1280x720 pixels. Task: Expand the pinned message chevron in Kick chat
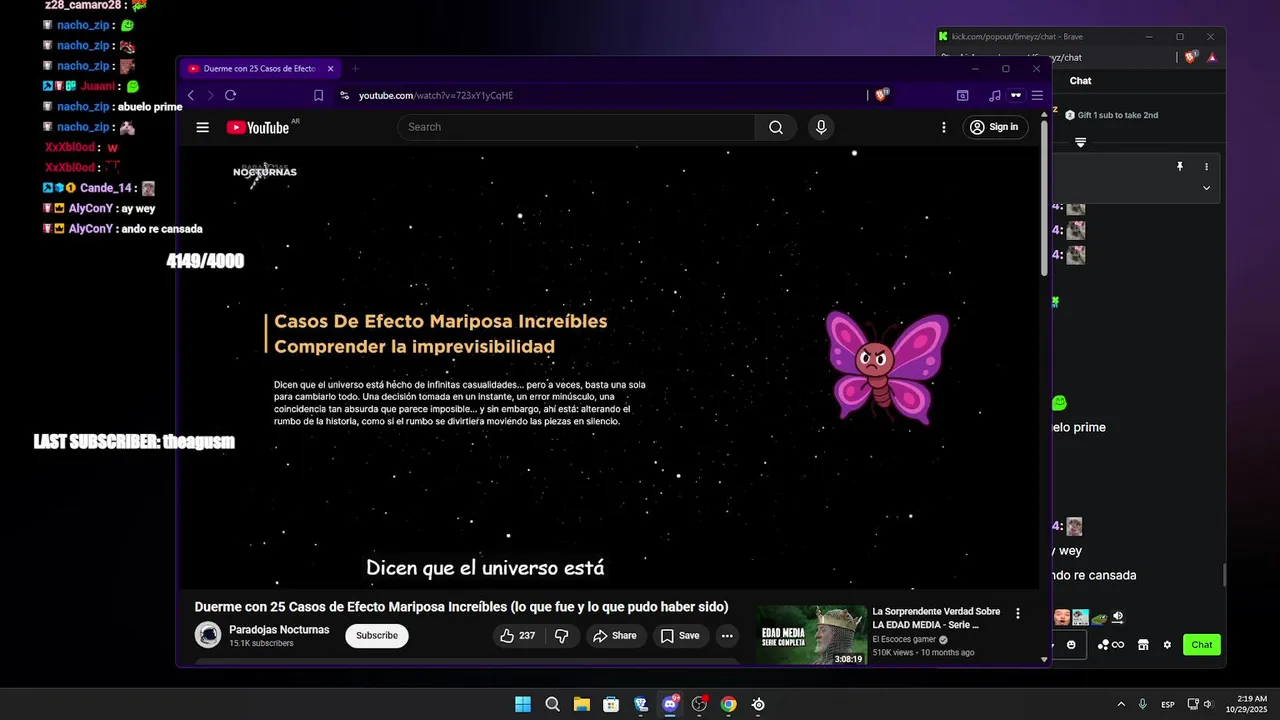click(x=1206, y=187)
